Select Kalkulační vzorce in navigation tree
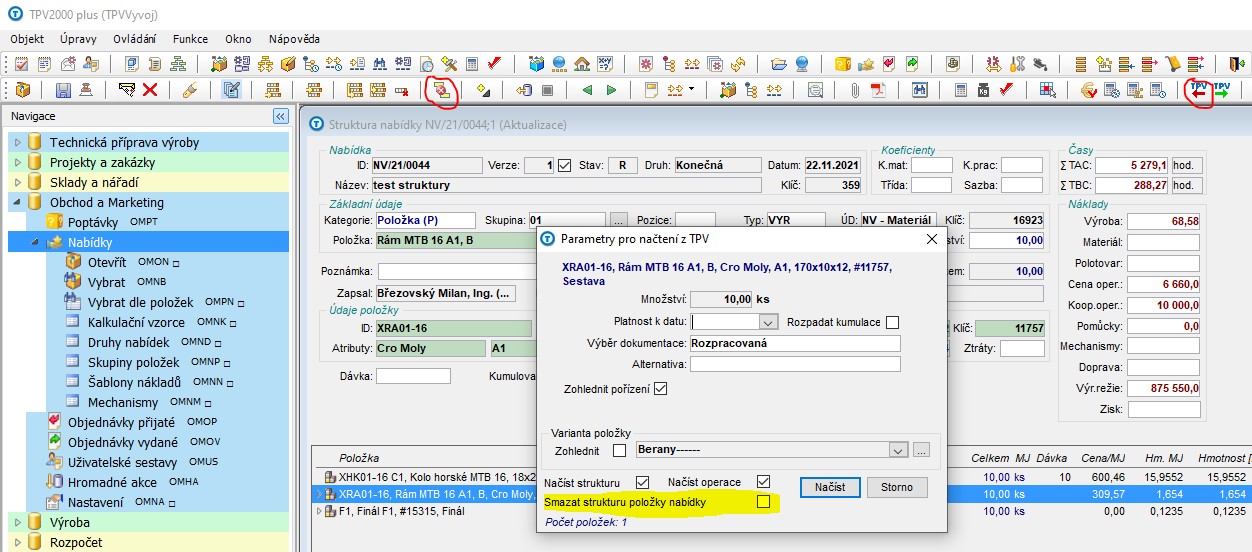1252x552 pixels. pos(136,322)
